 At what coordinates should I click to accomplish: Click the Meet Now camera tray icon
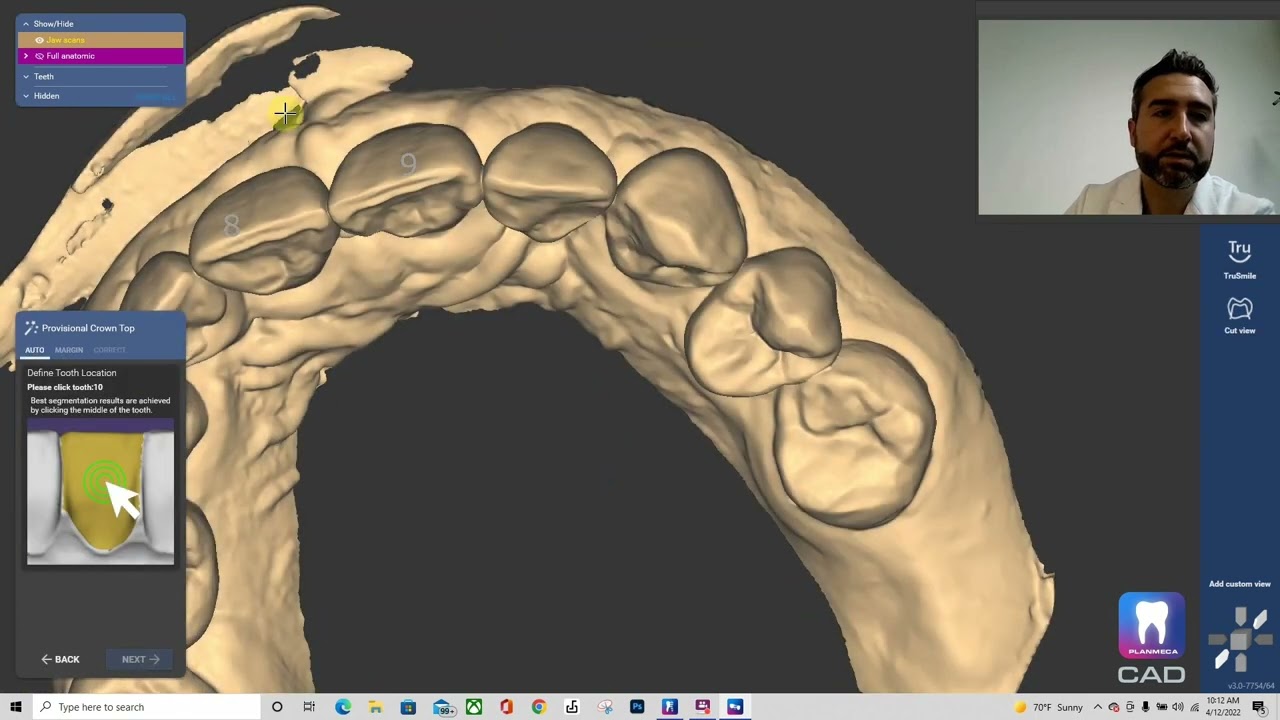[1129, 707]
